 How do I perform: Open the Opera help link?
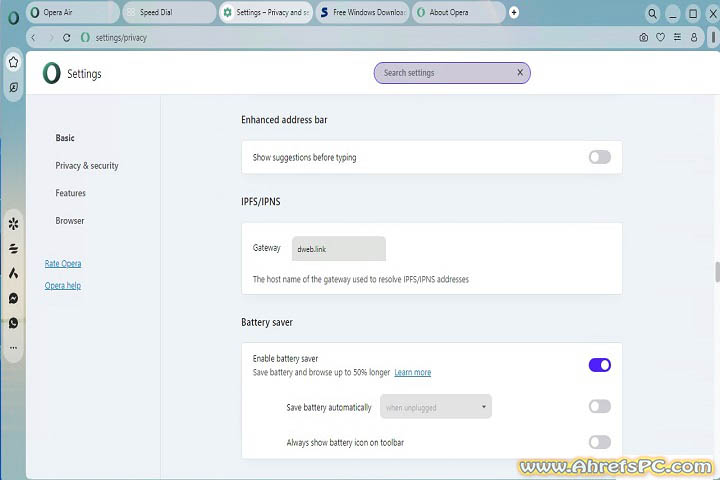pos(63,286)
